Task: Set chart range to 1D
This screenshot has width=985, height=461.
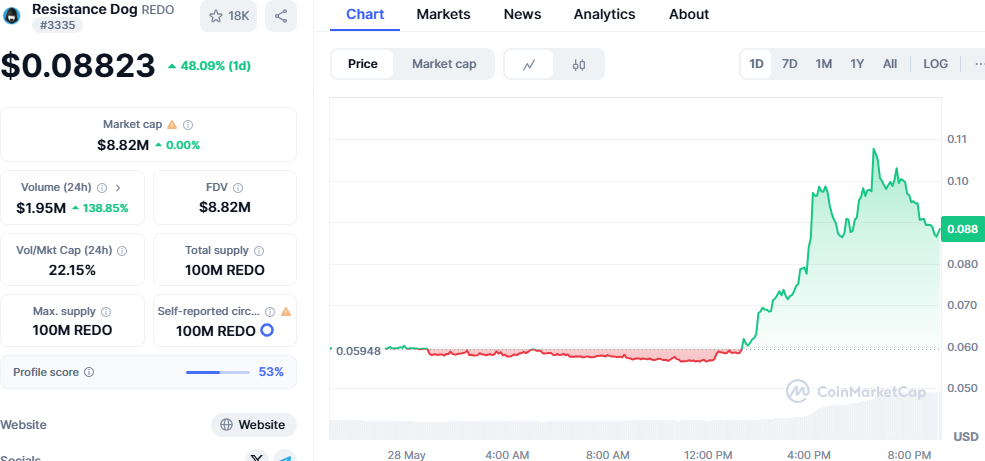Action: [756, 64]
